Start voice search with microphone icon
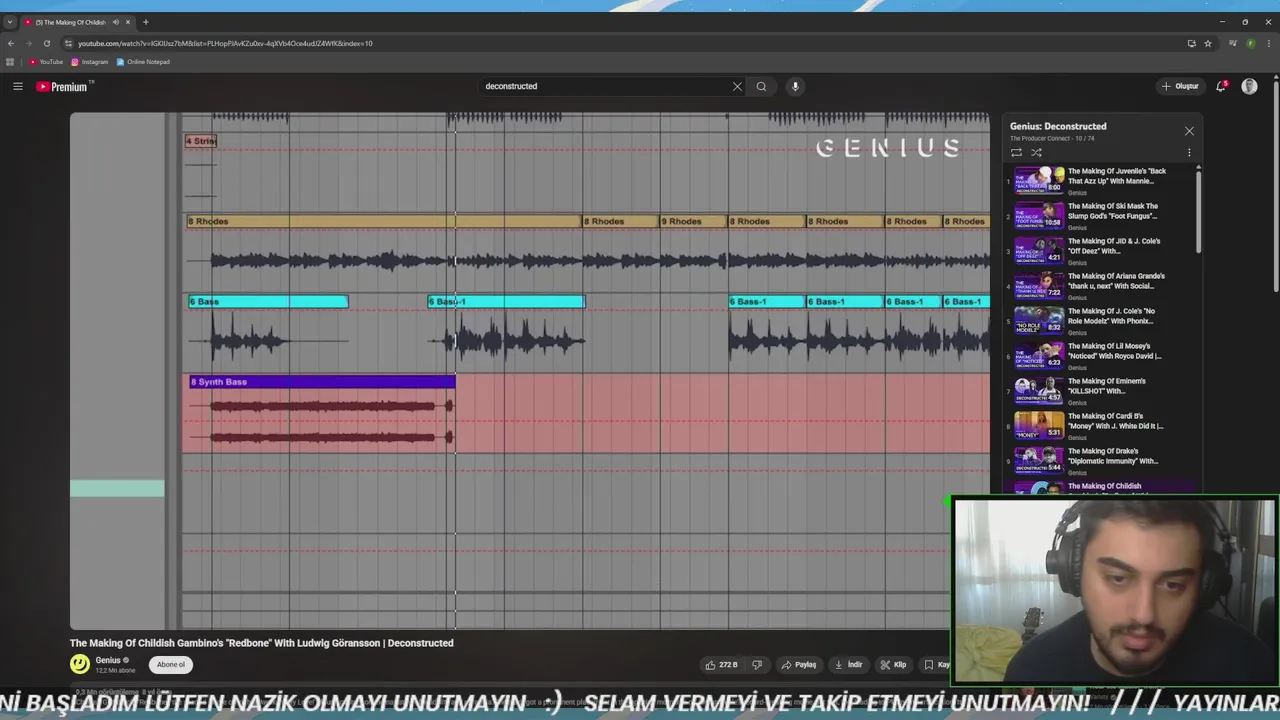 click(x=795, y=87)
